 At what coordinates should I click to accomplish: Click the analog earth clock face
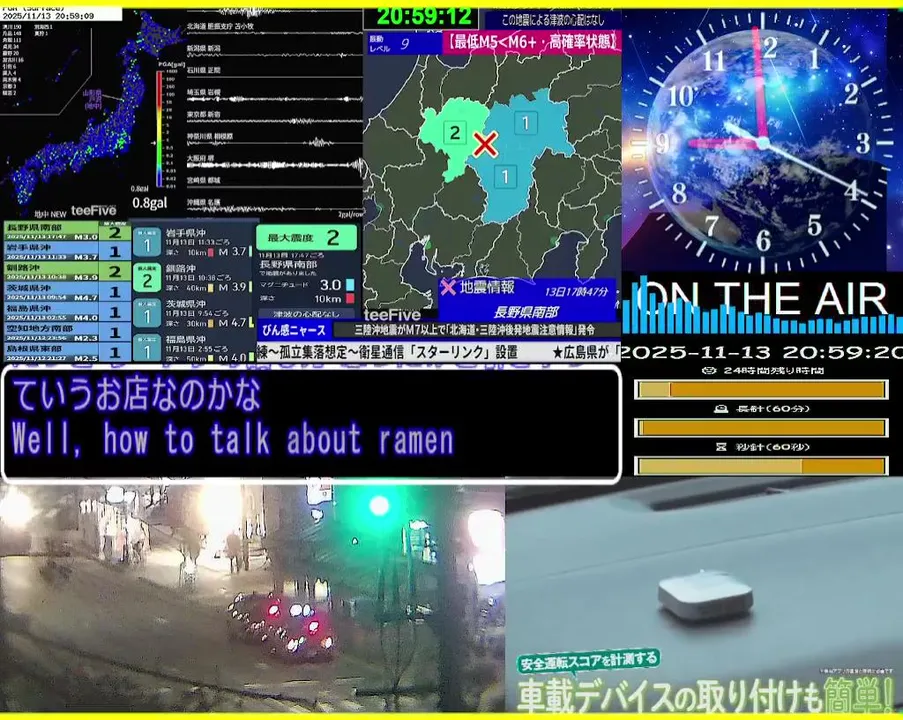762,141
